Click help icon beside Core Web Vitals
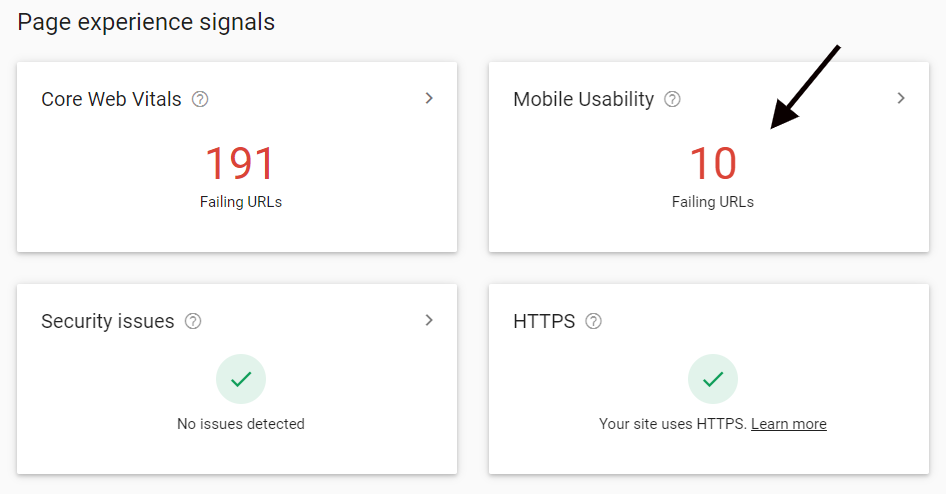 [200, 99]
